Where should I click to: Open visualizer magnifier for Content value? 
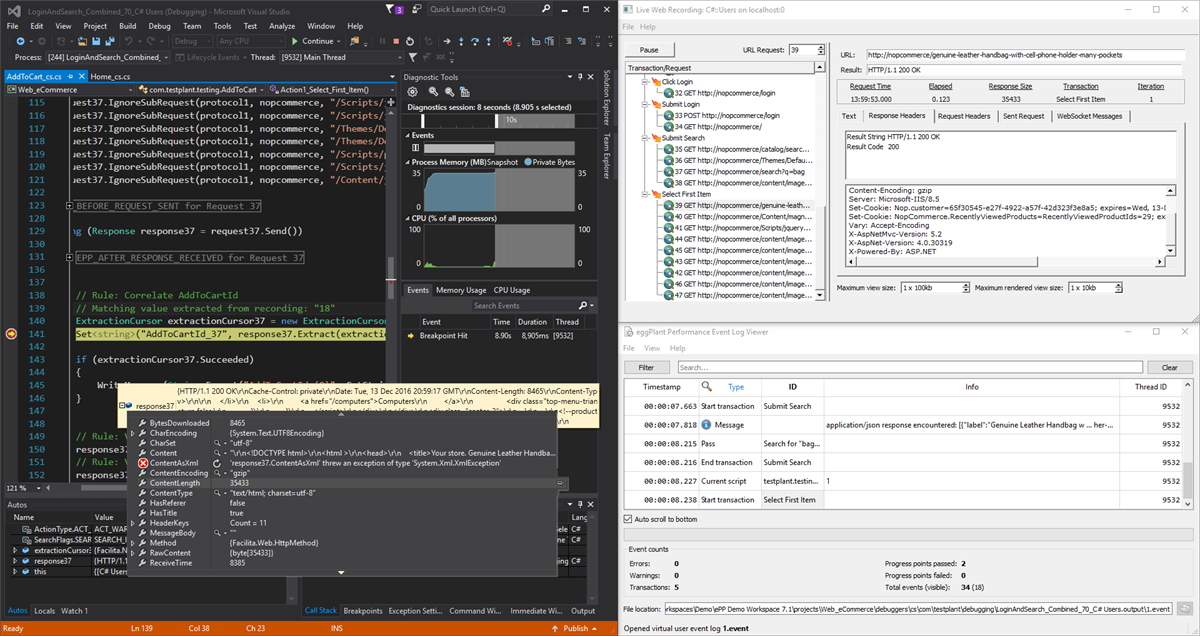click(217, 453)
